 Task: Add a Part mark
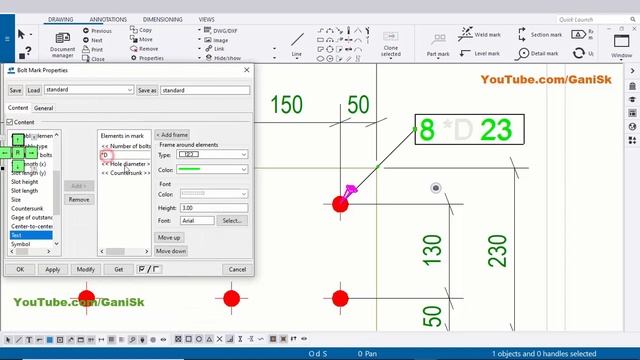(x=438, y=44)
